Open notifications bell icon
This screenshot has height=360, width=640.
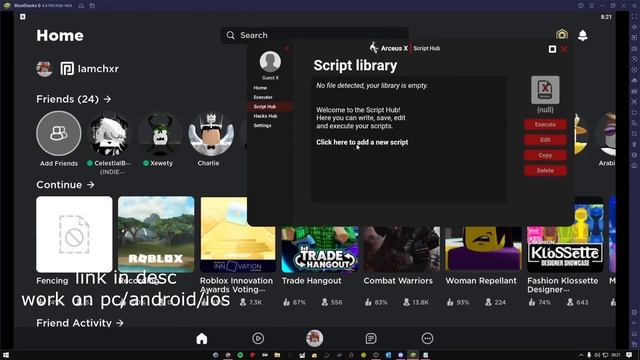tap(583, 35)
